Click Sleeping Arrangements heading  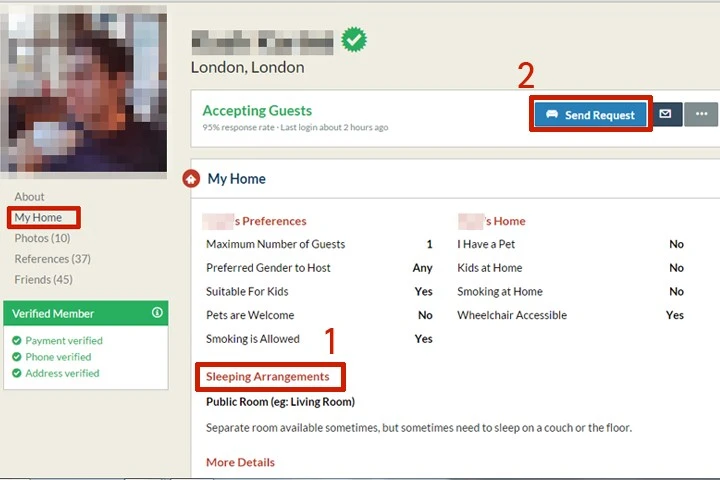[268, 377]
